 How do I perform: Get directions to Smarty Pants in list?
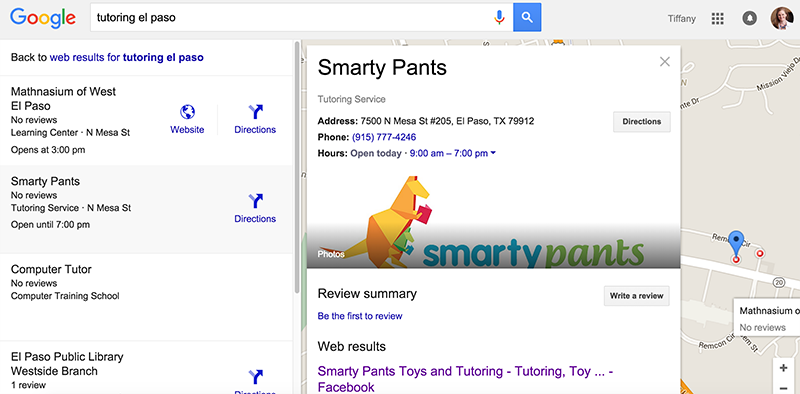pos(255,208)
